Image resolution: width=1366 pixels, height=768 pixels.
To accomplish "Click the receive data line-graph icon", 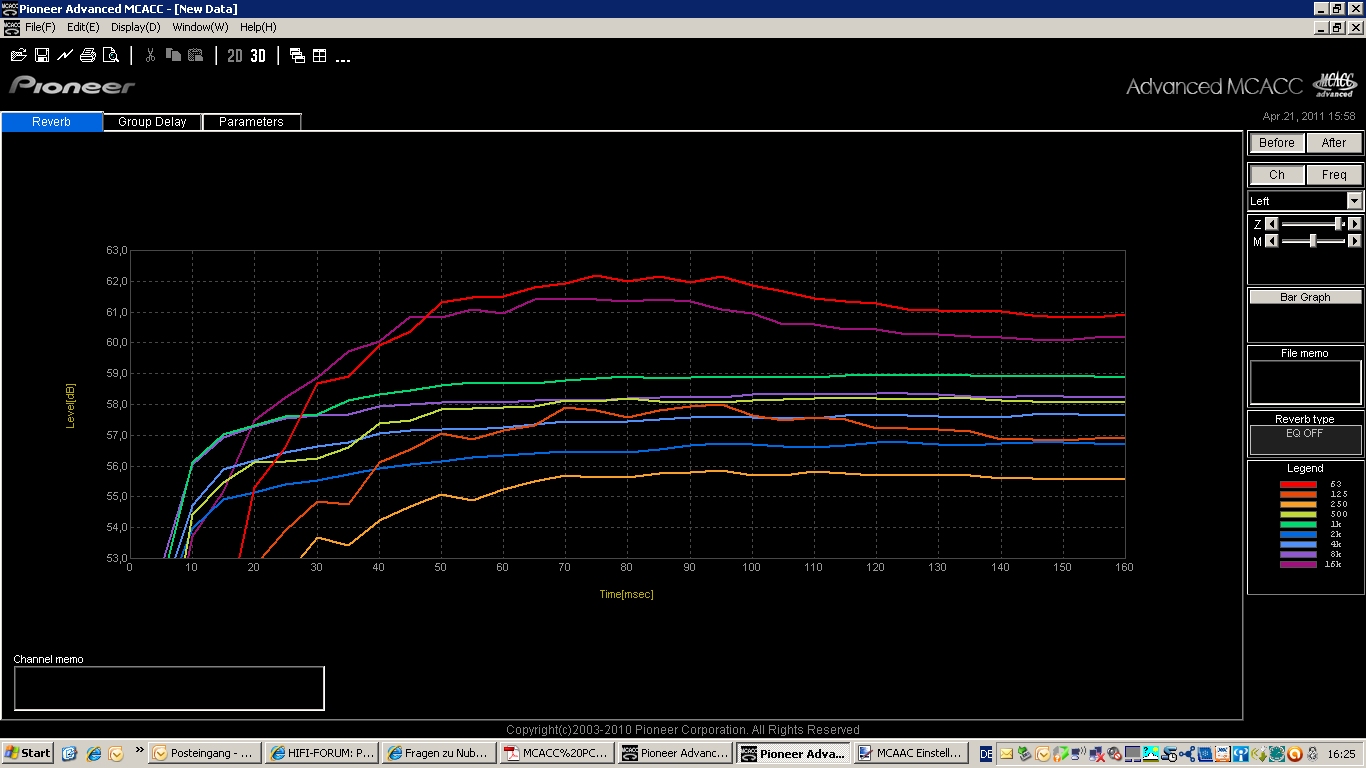I will (x=65, y=56).
